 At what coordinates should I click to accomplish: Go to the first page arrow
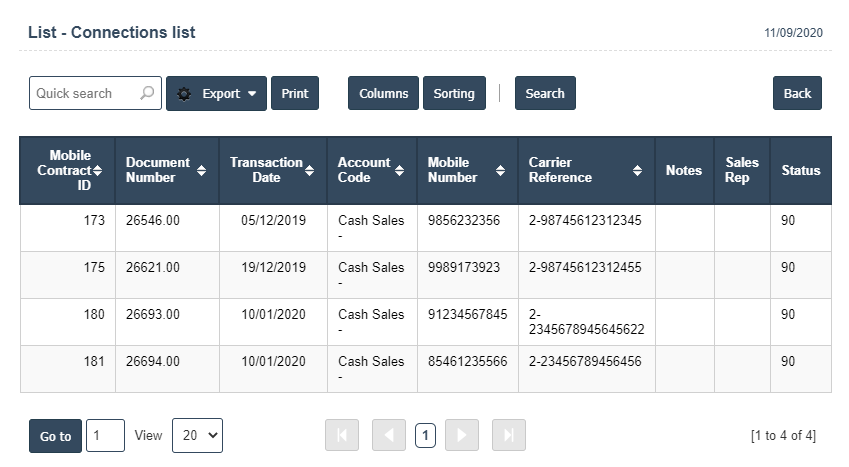[342, 435]
